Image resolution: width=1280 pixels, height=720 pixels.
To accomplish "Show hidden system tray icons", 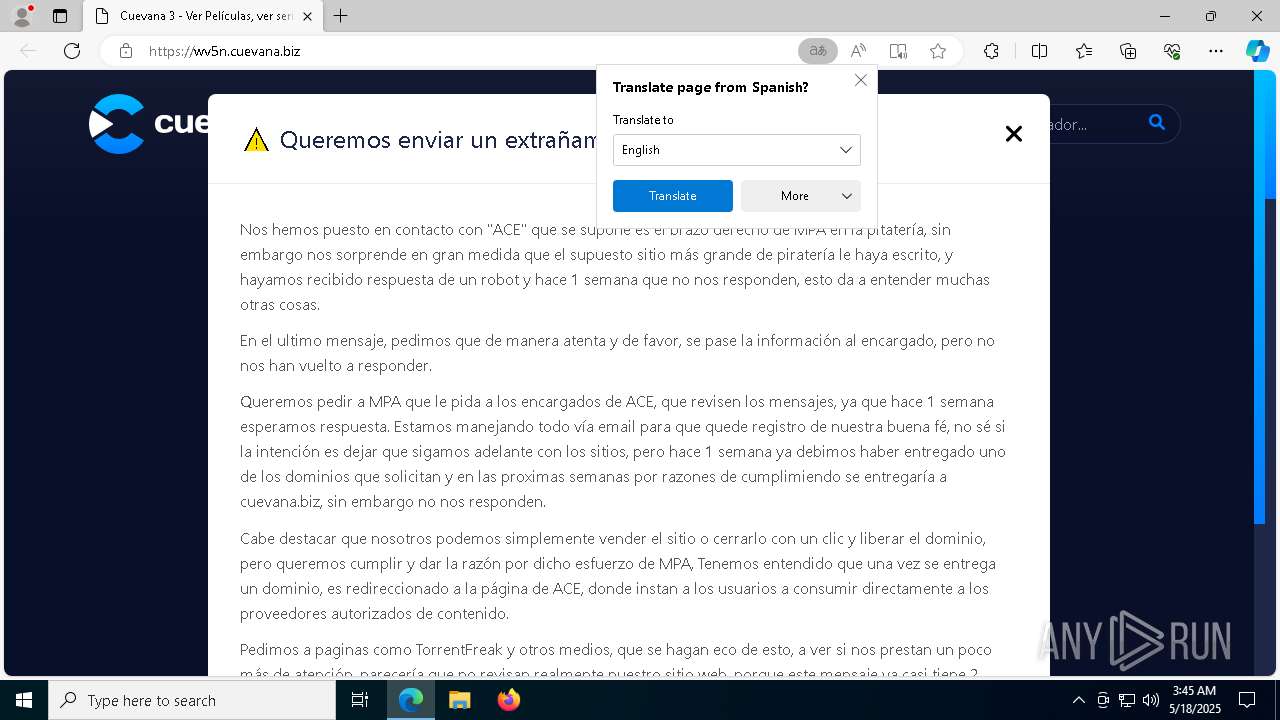I will pyautogui.click(x=1078, y=700).
